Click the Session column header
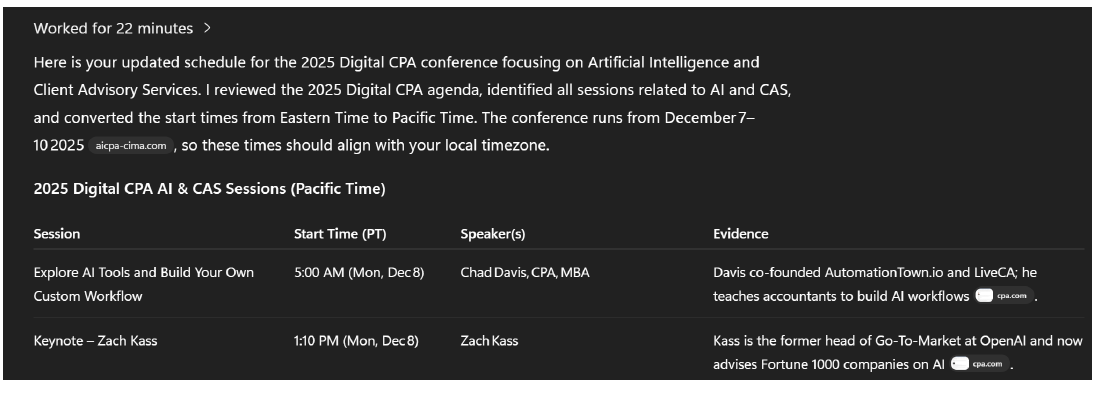The width and height of the screenshot is (1097, 409). pyautogui.click(x=57, y=234)
